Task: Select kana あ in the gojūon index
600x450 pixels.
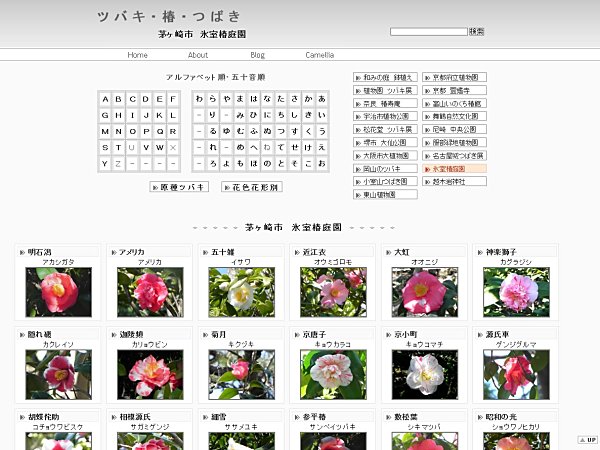Action: 322,99
